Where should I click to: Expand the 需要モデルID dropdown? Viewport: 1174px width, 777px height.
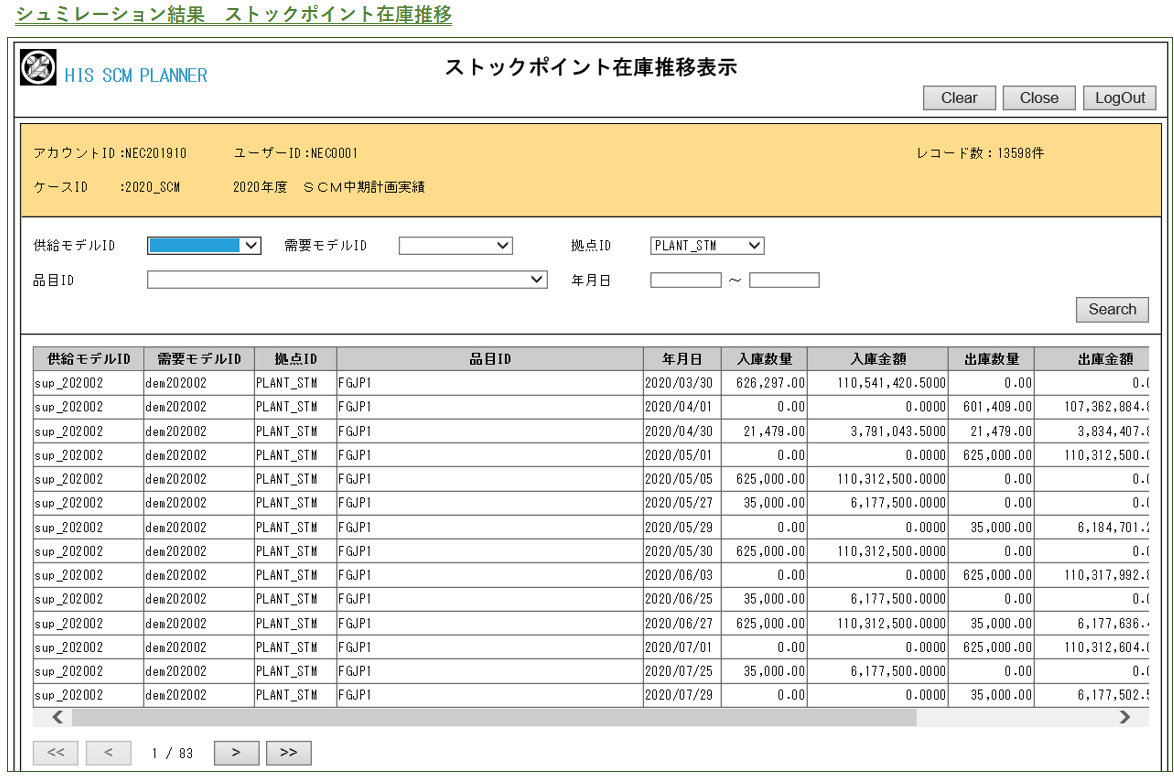coord(455,246)
